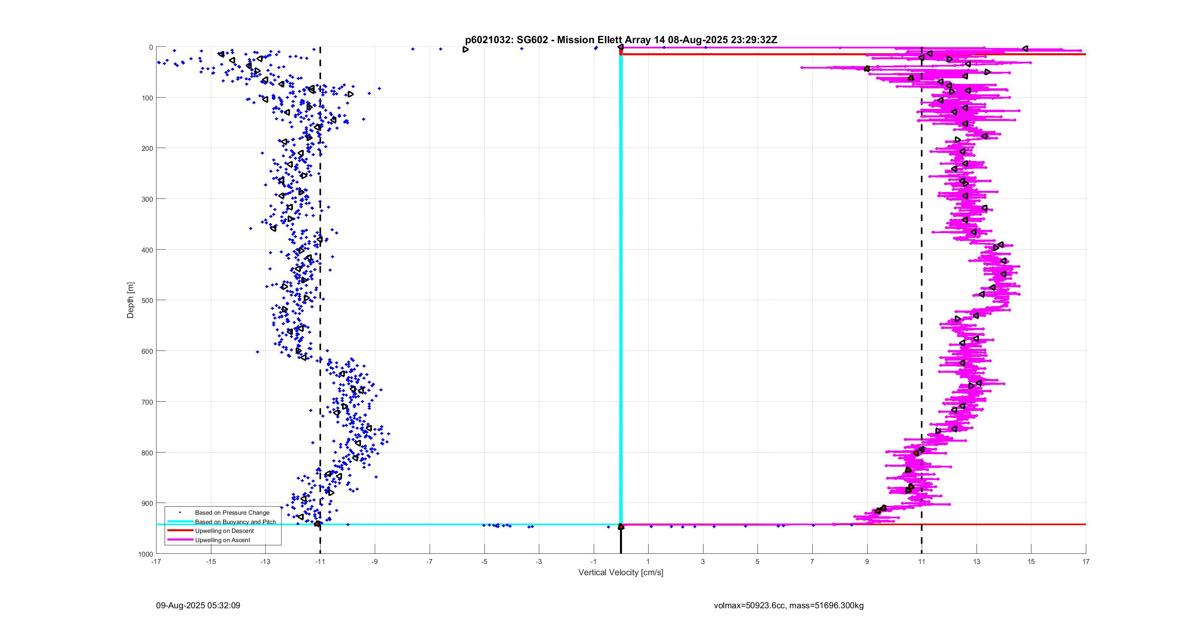Click depth axis tick label 100
1200x622 pixels.
pyautogui.click(x=146, y=98)
